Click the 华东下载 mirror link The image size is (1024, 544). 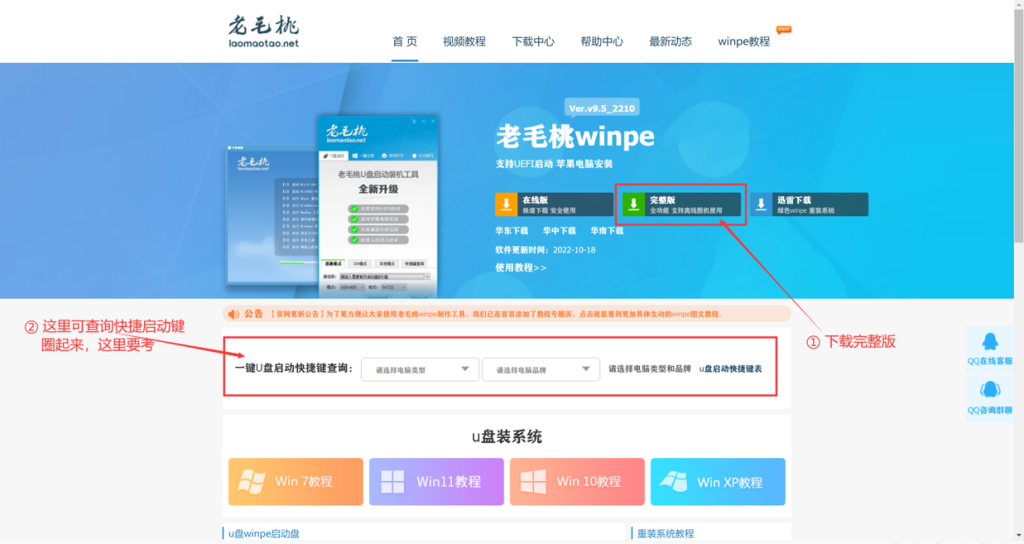tap(511, 231)
